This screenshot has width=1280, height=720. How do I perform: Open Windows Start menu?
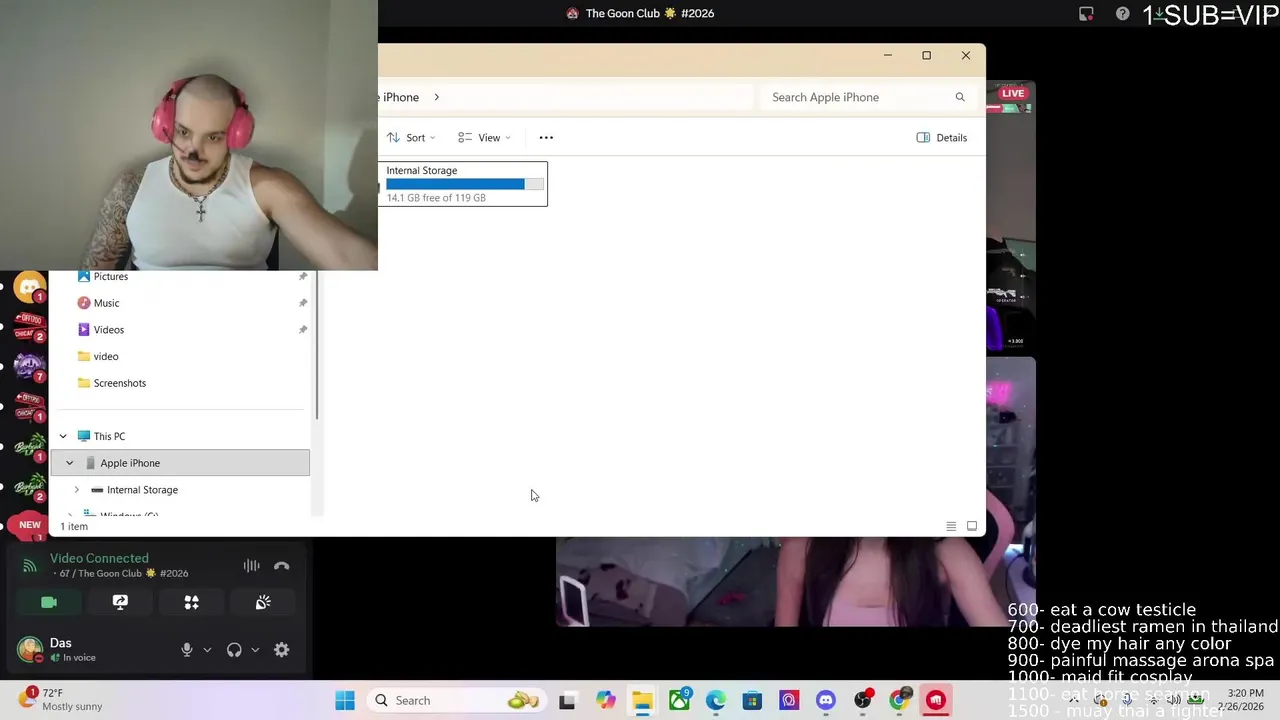pos(345,700)
